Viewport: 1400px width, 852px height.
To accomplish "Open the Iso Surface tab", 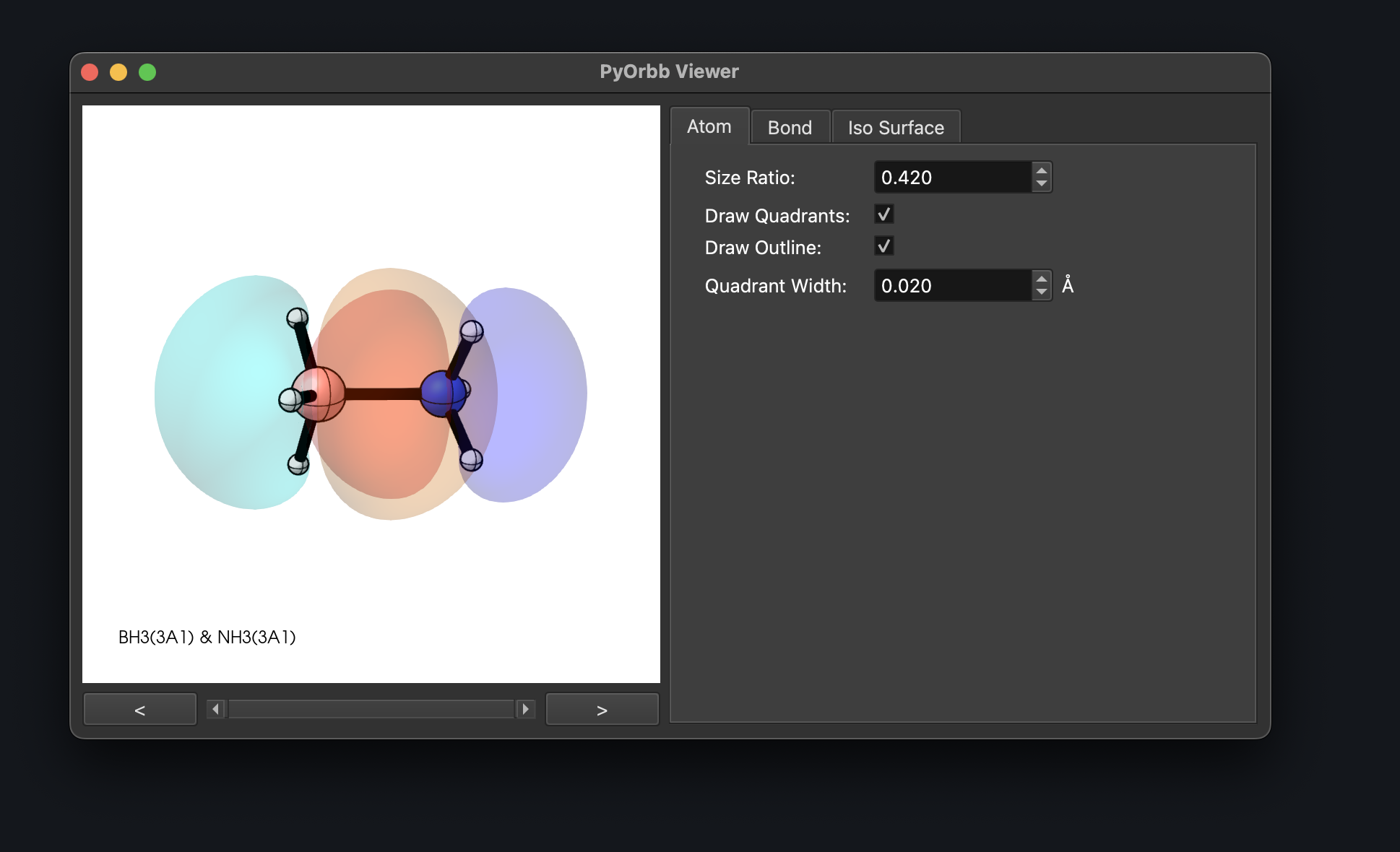I will [x=896, y=128].
